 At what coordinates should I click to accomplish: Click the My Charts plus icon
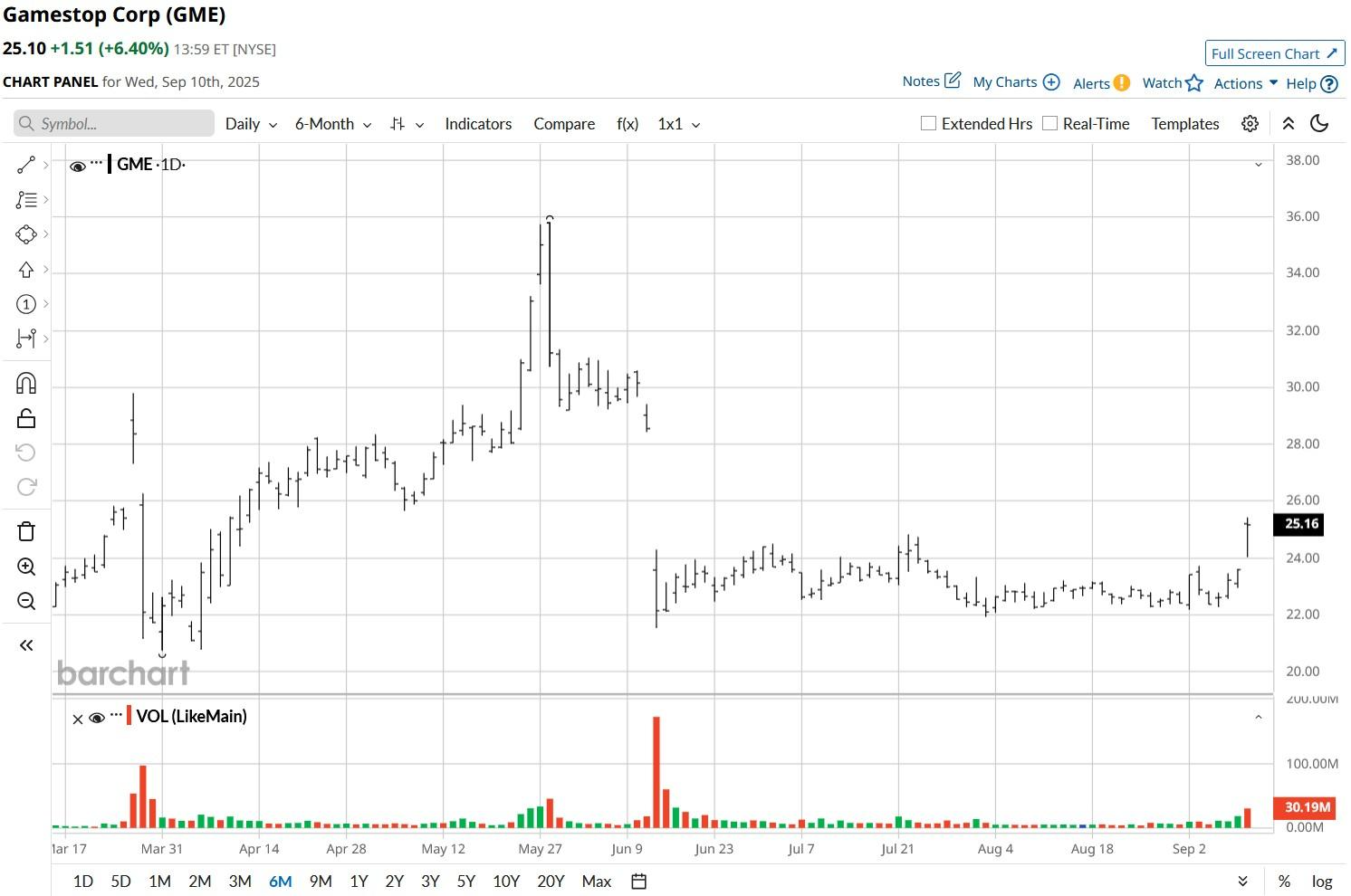[x=1051, y=81]
